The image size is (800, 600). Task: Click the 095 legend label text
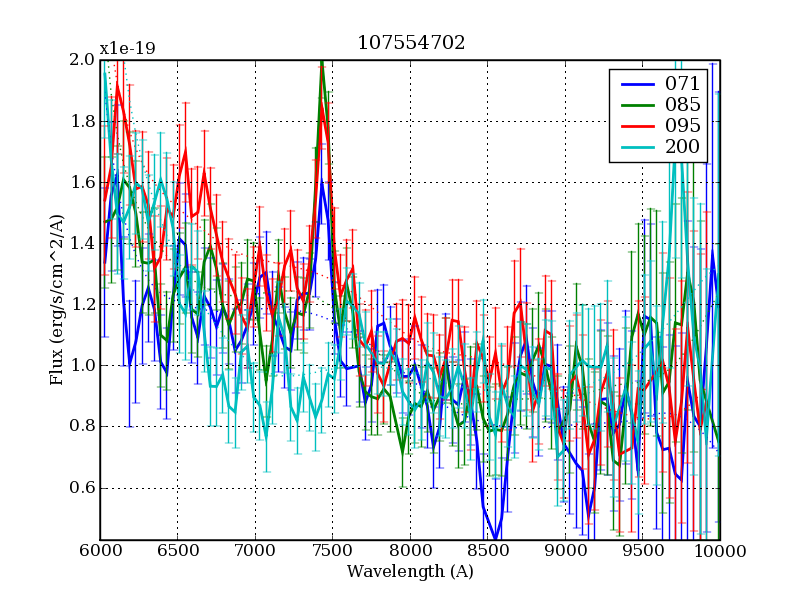[x=682, y=126]
